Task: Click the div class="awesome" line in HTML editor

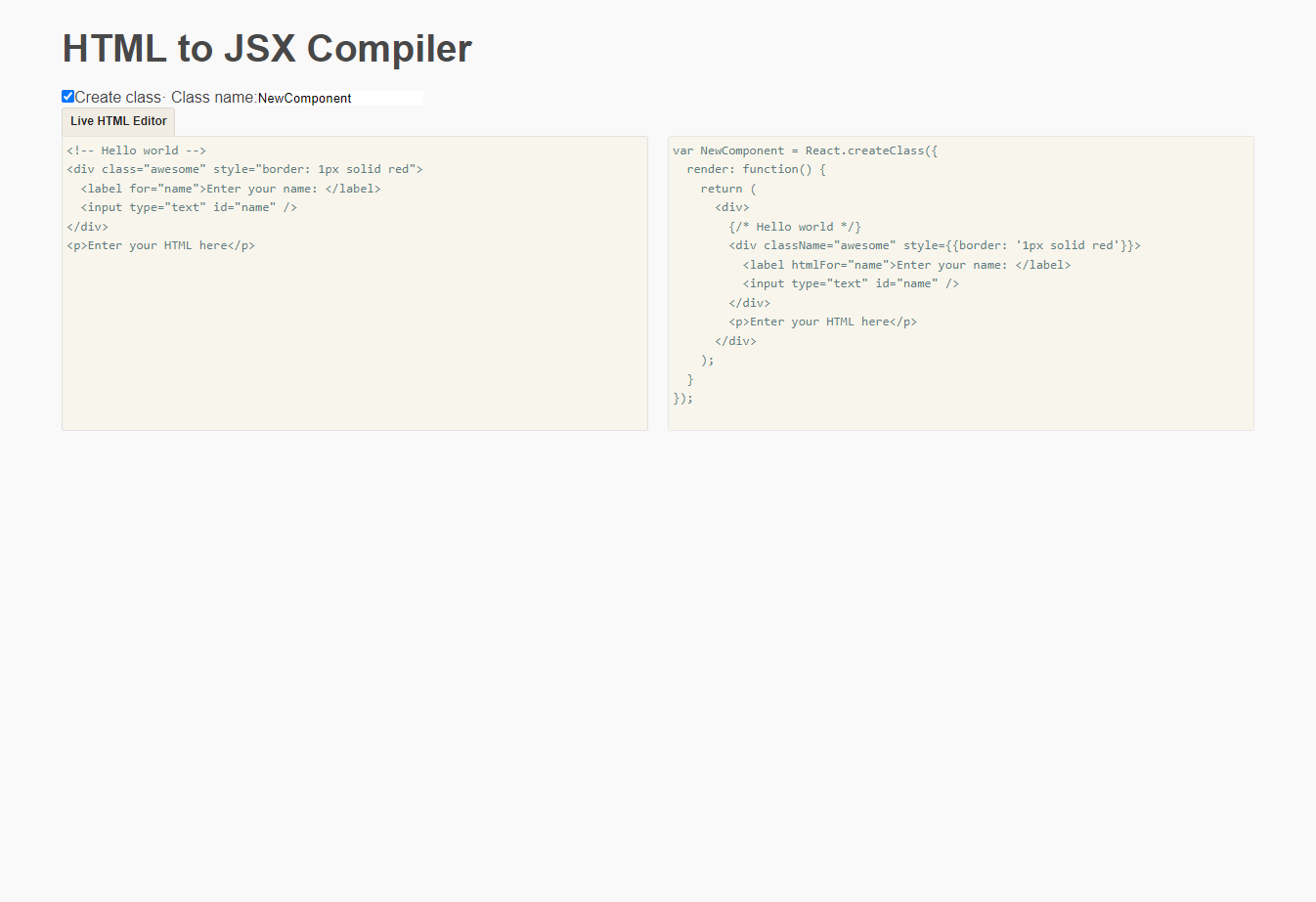Action: [x=244, y=169]
